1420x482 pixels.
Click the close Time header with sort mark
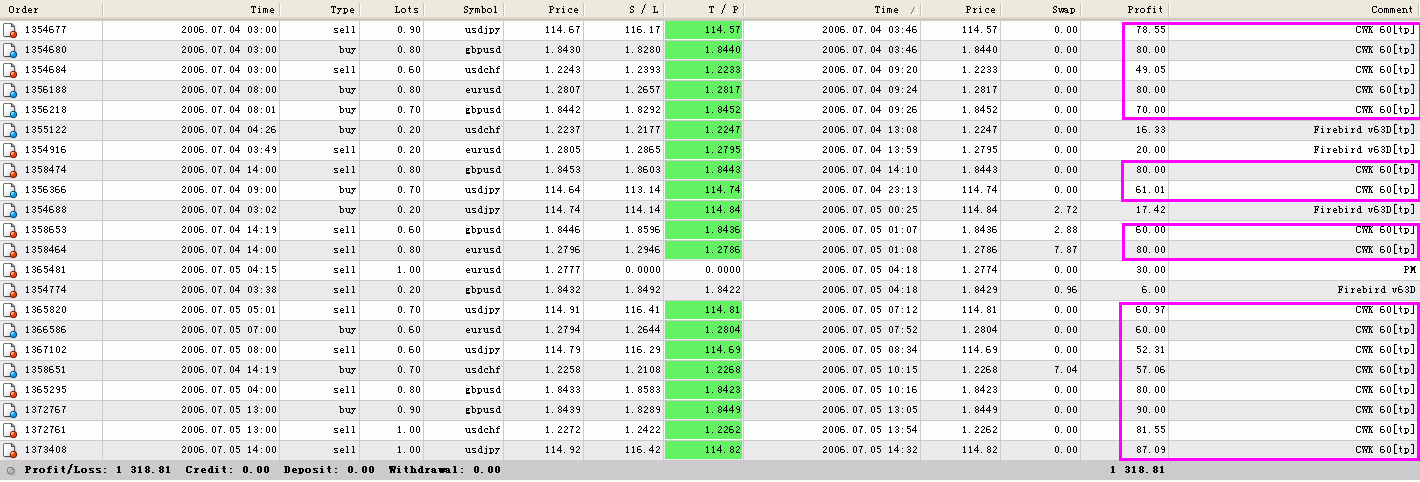(832, 9)
